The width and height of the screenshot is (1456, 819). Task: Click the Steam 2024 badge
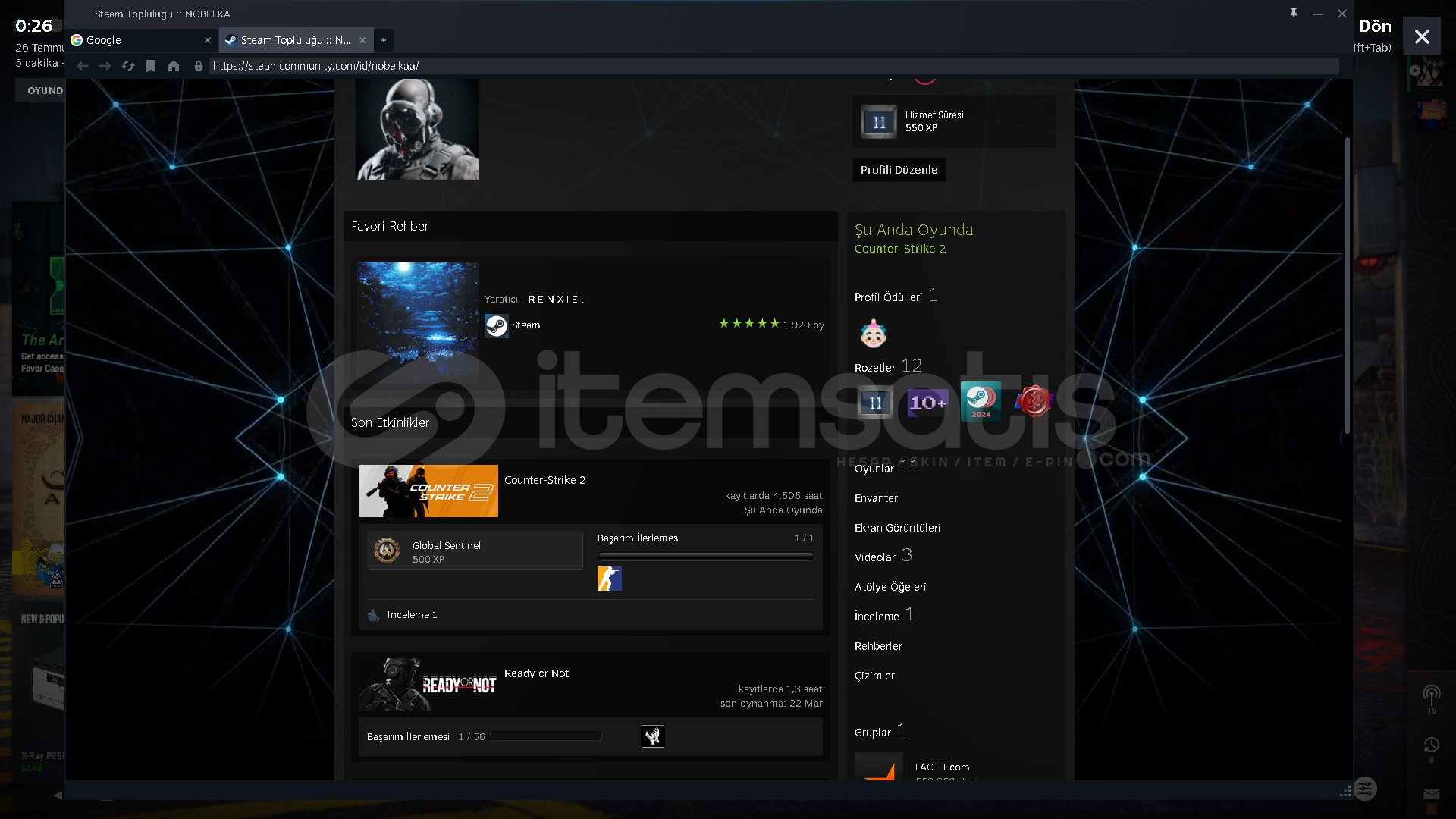click(x=981, y=402)
